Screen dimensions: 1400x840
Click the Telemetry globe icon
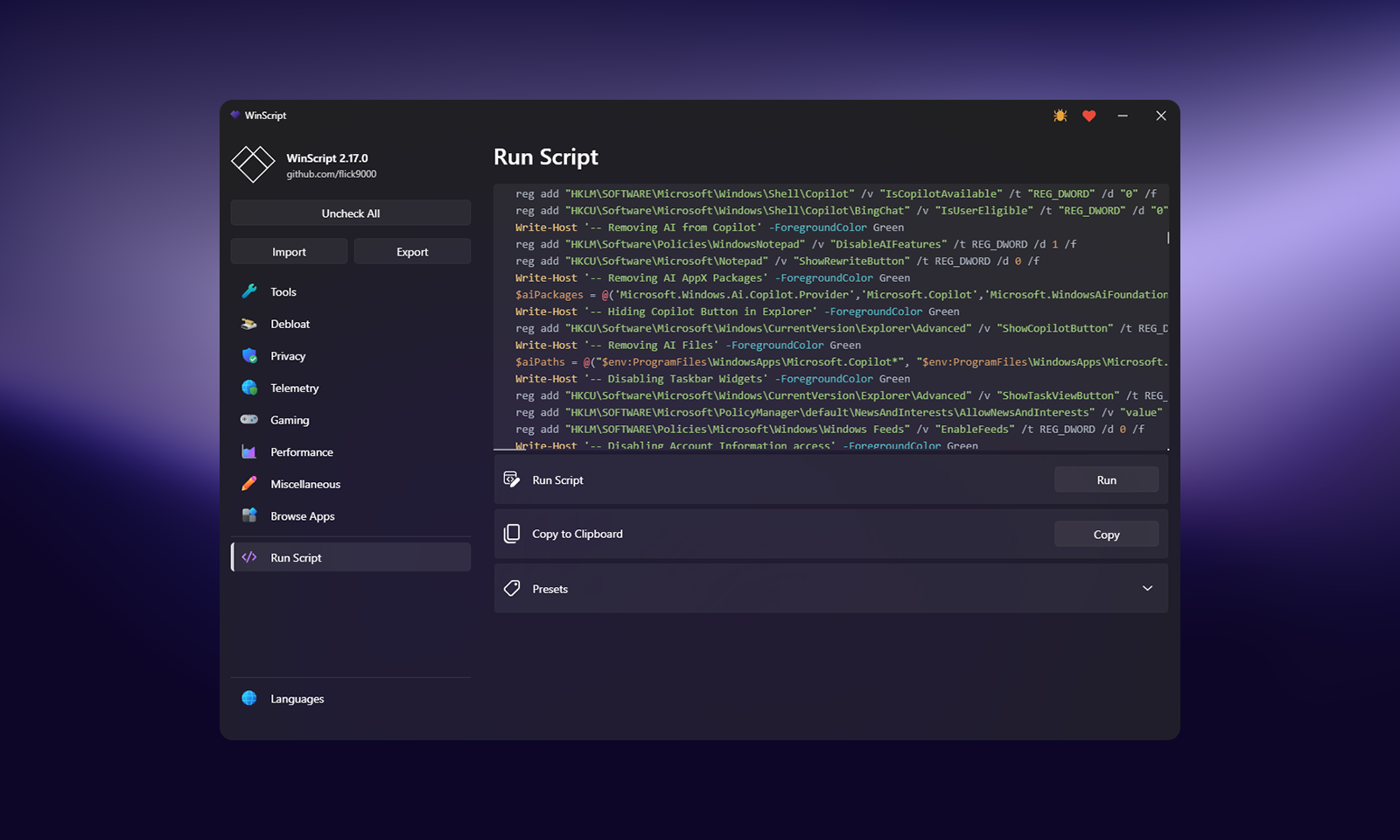coord(249,388)
